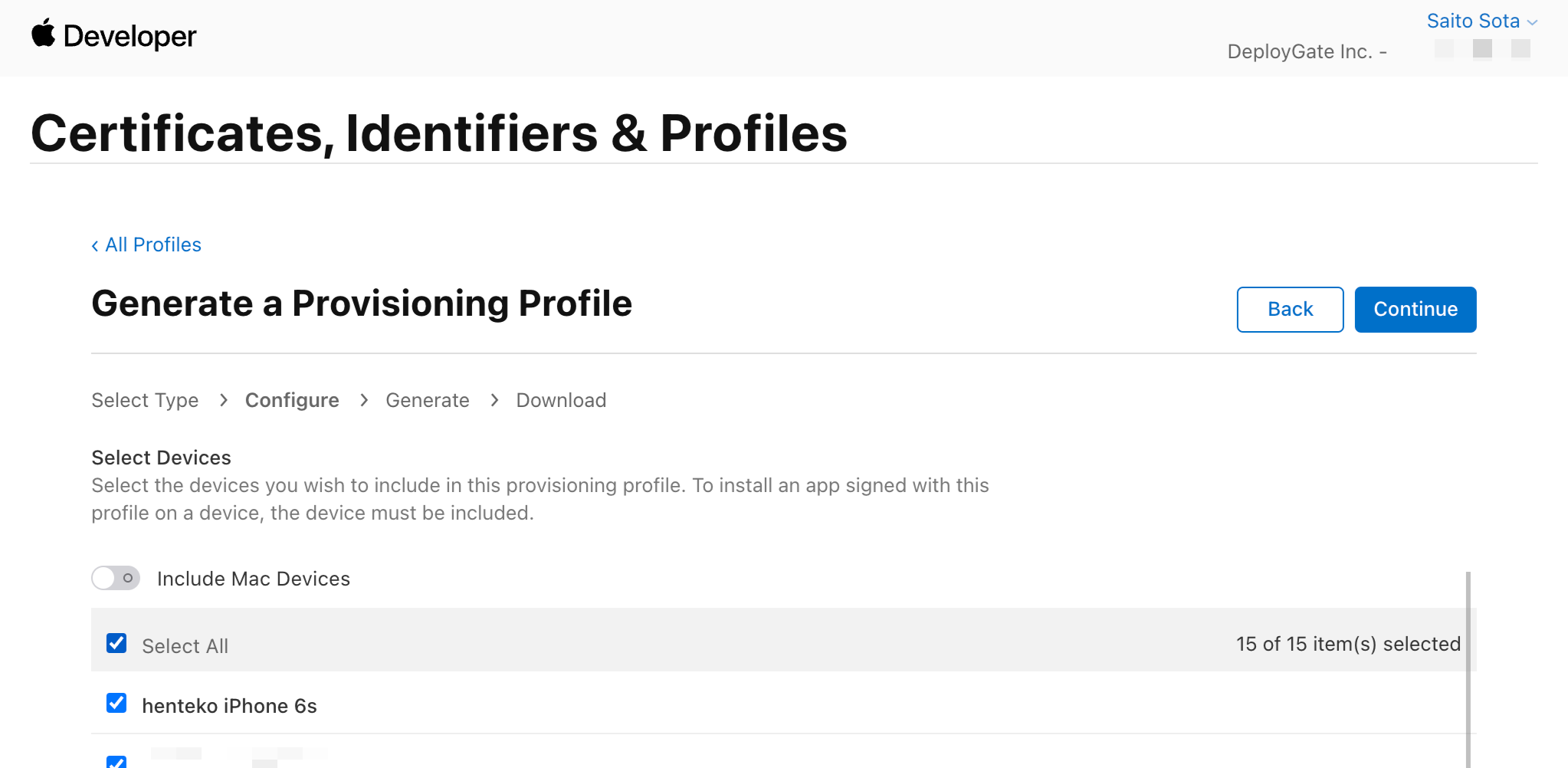
Task: Click the Apple logo icon
Action: pyautogui.click(x=44, y=35)
